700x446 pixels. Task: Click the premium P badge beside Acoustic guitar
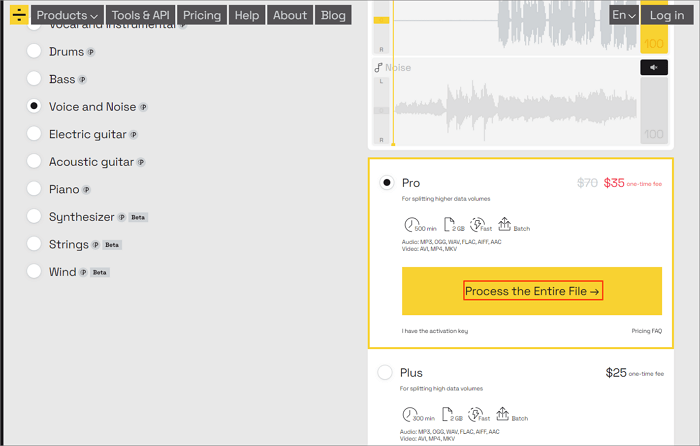point(141,163)
